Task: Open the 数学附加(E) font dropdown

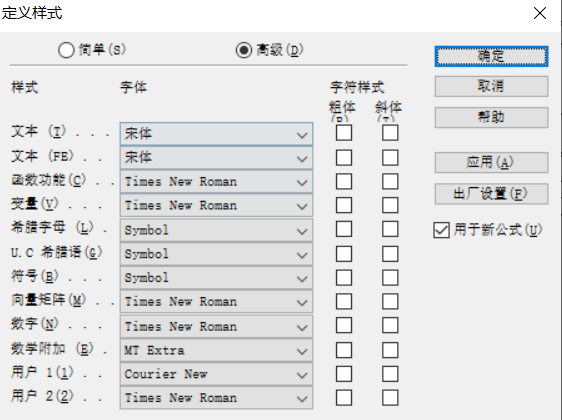Action: pyautogui.click(x=216, y=350)
